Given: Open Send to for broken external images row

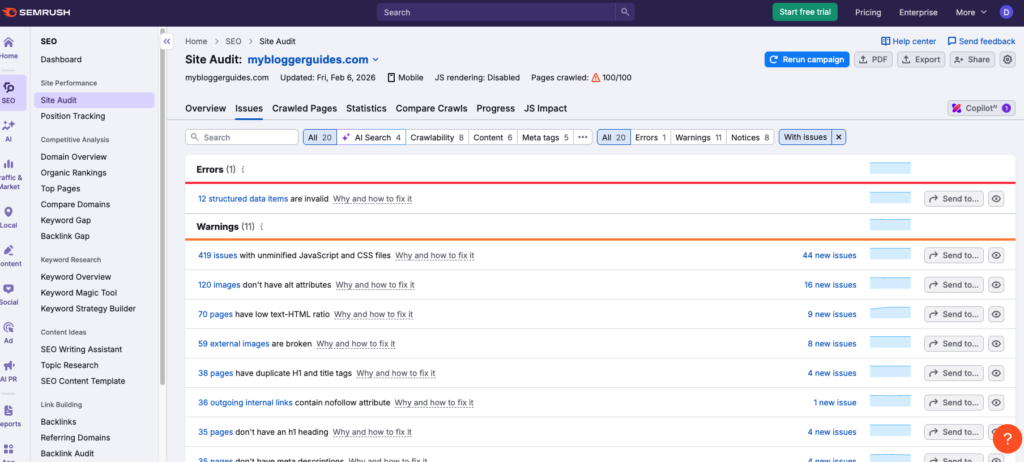Looking at the screenshot, I should pos(953,344).
